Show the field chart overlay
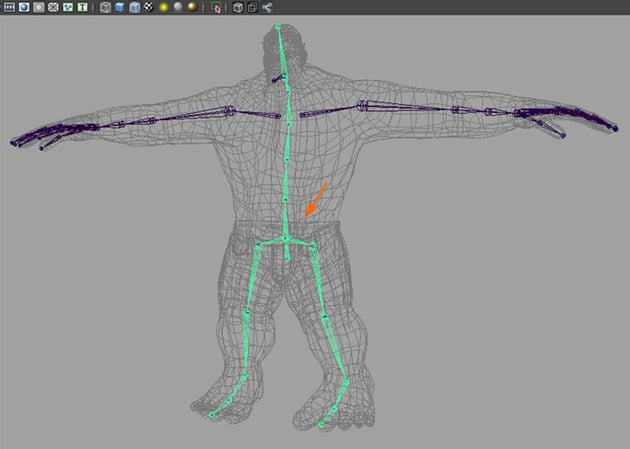The height and width of the screenshot is (449, 630). [x=68, y=7]
